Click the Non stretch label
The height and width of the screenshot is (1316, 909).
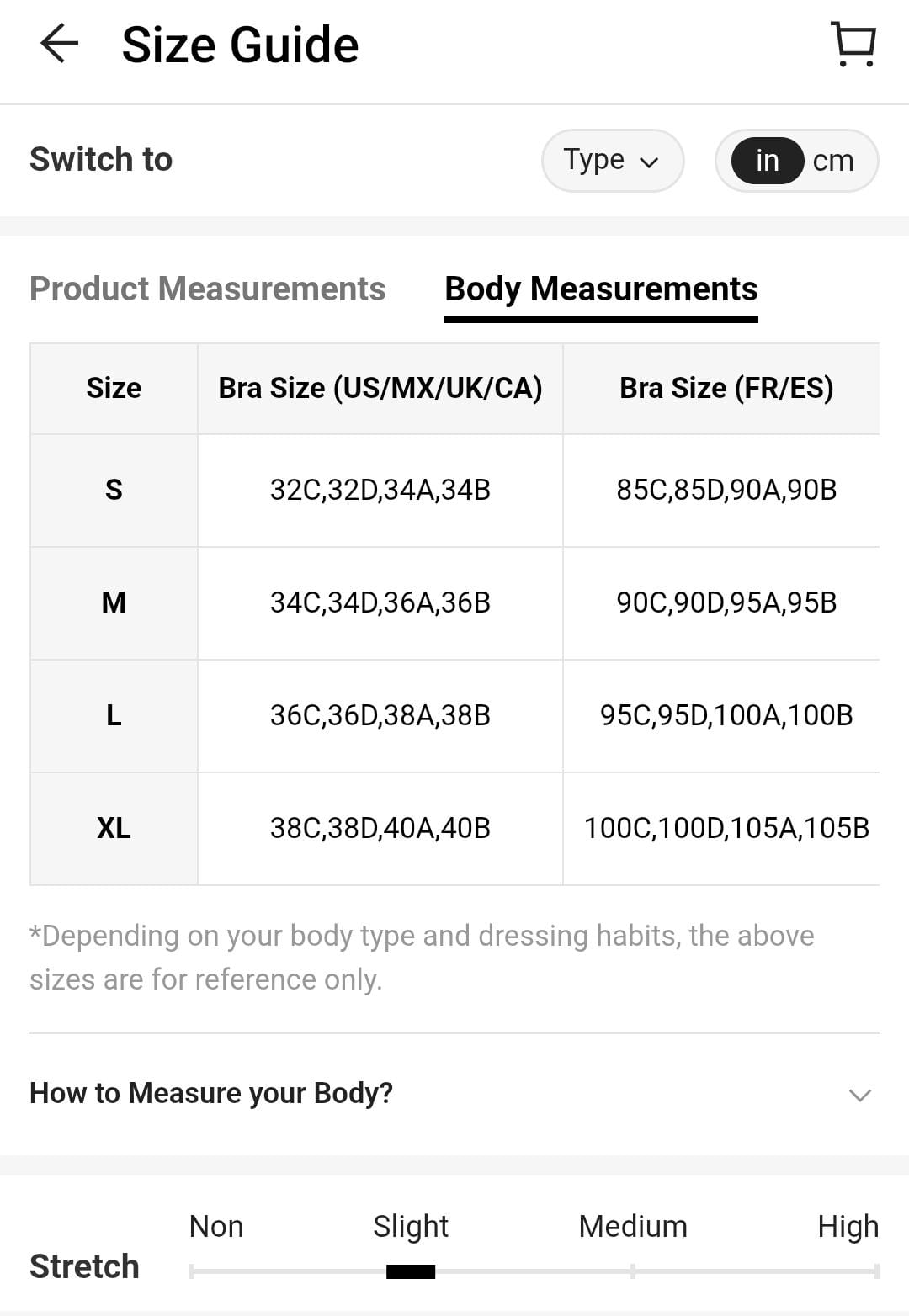tap(216, 1226)
